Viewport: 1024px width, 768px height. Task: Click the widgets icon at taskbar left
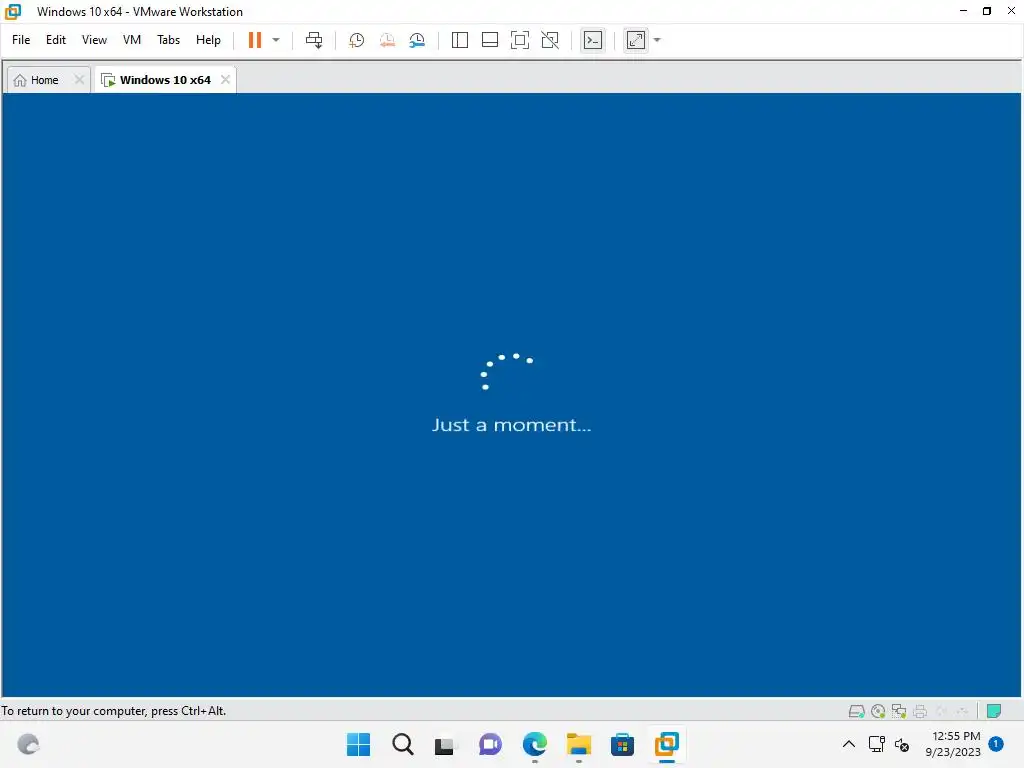click(28, 744)
